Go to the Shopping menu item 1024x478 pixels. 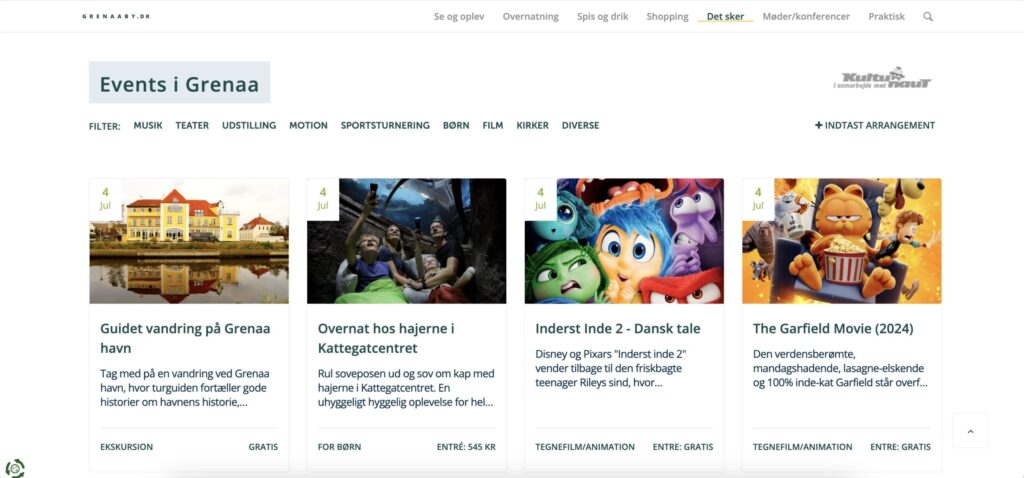[667, 17]
